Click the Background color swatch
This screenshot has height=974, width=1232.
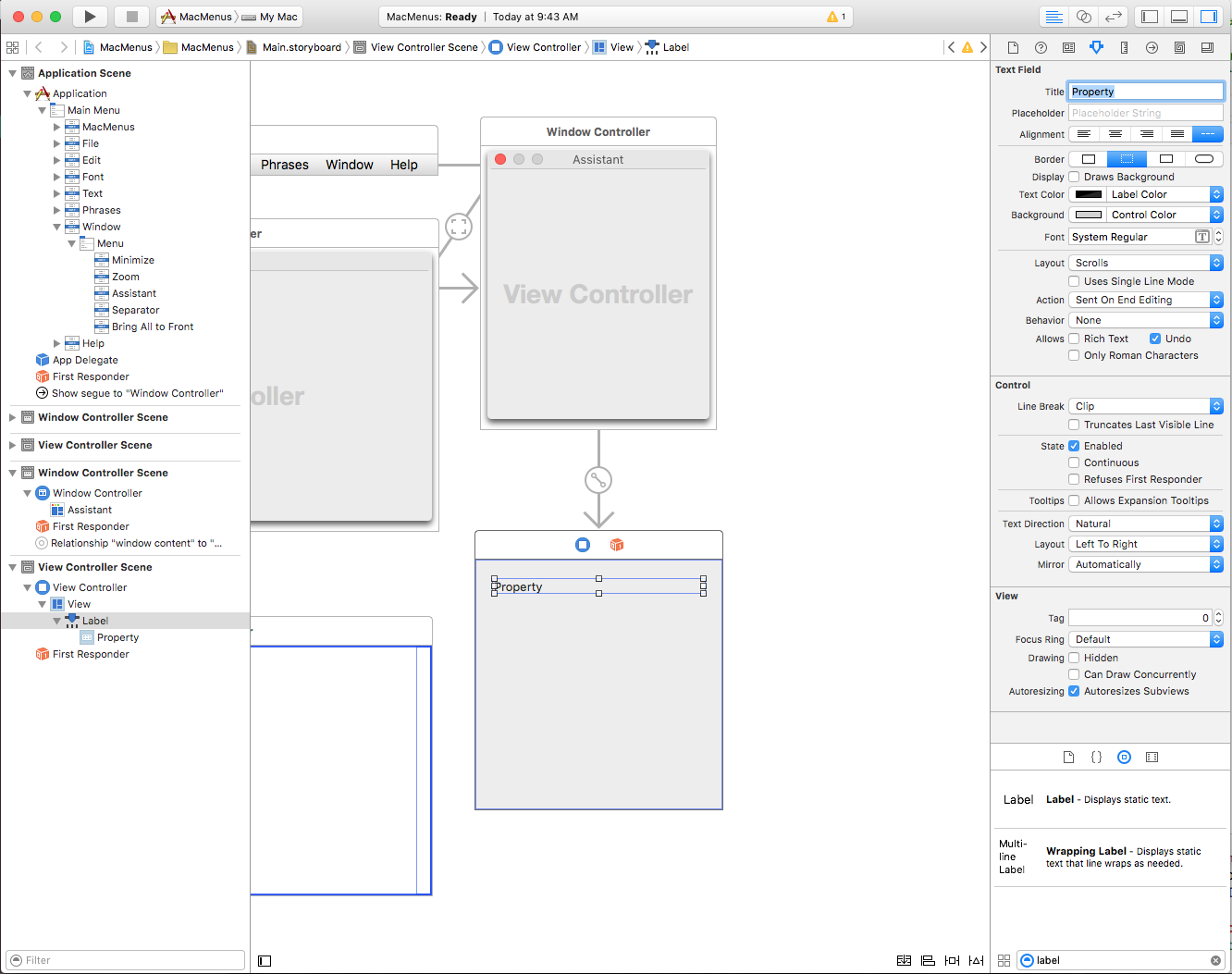coord(1089,215)
